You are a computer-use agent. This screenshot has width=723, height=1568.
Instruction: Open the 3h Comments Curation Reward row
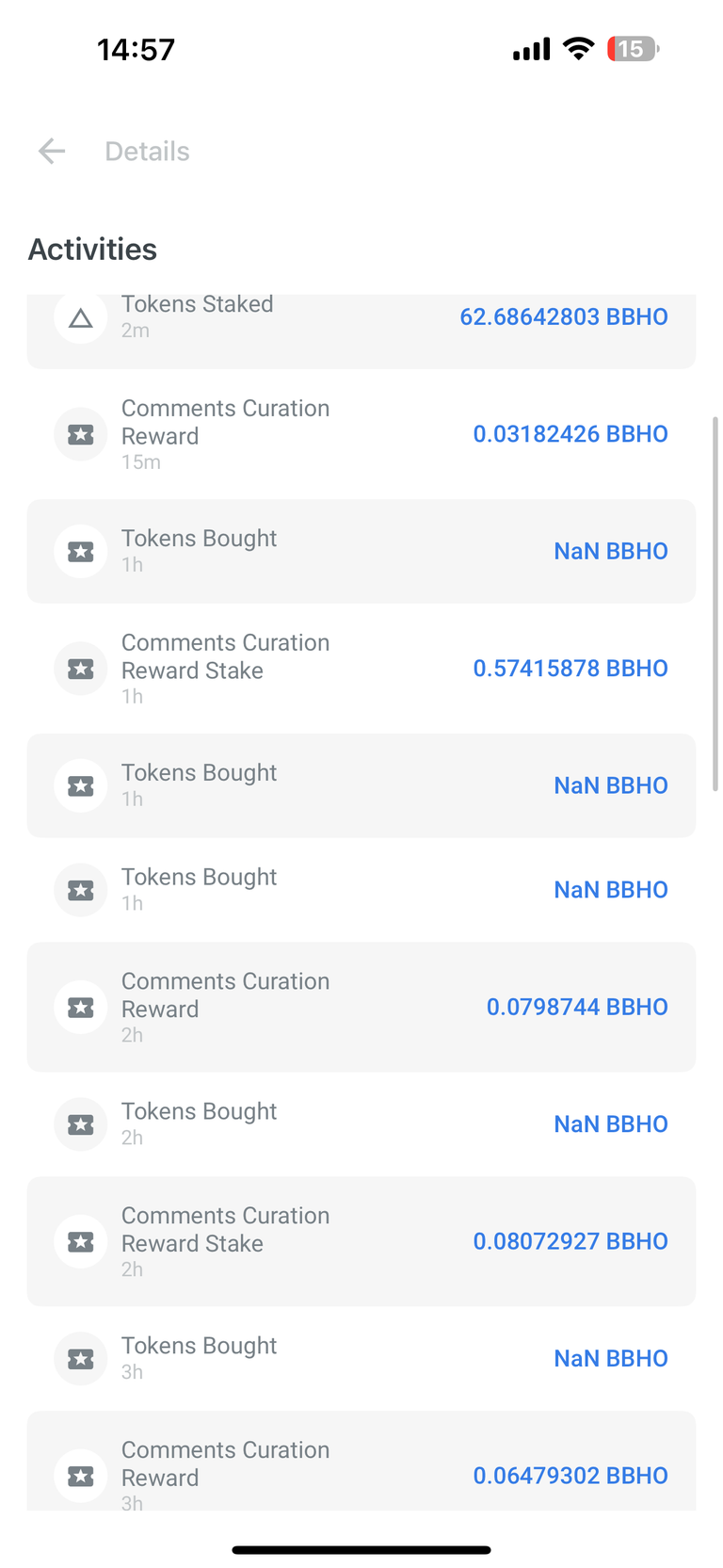[361, 1461]
